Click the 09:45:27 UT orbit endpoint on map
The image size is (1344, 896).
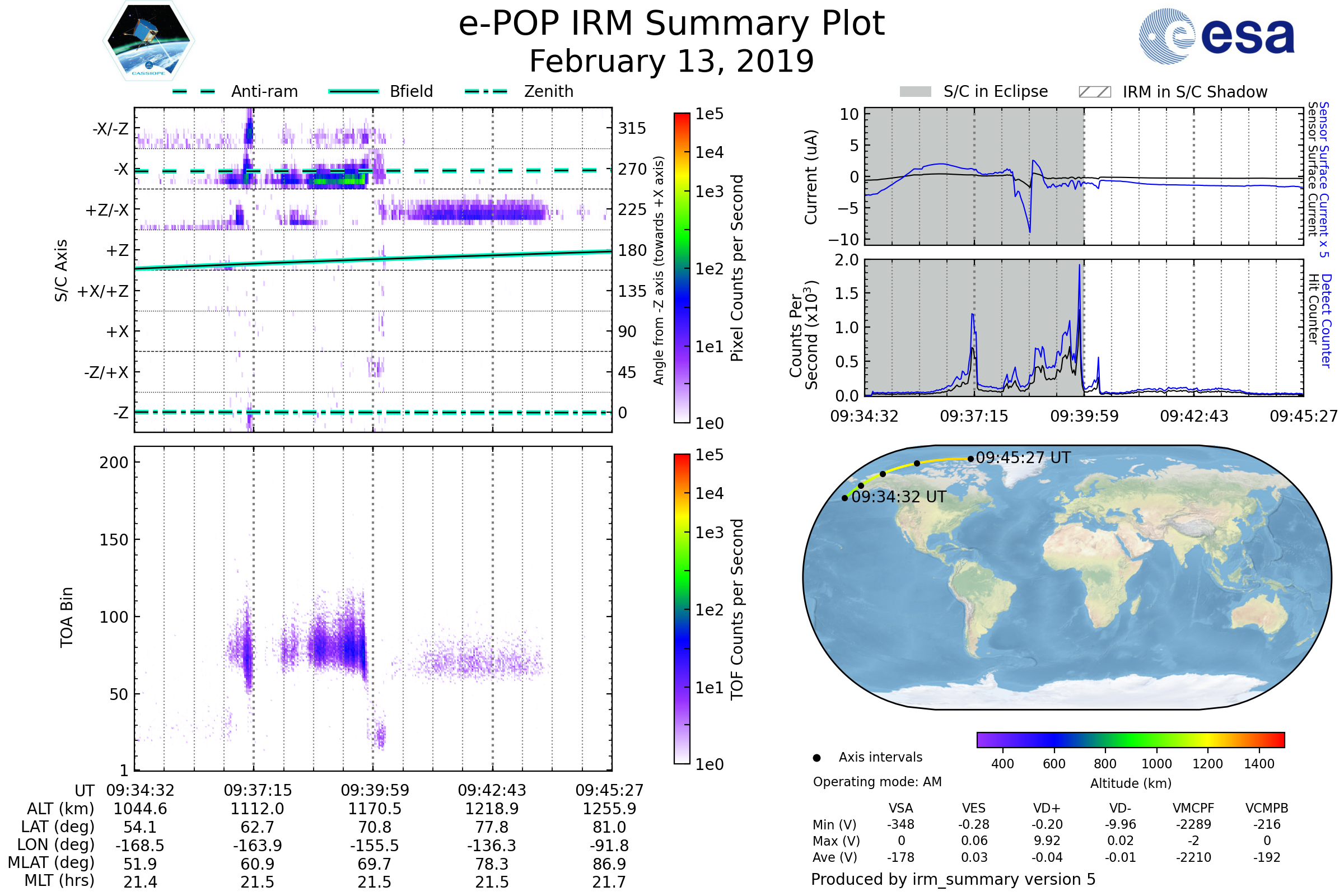[x=970, y=459]
